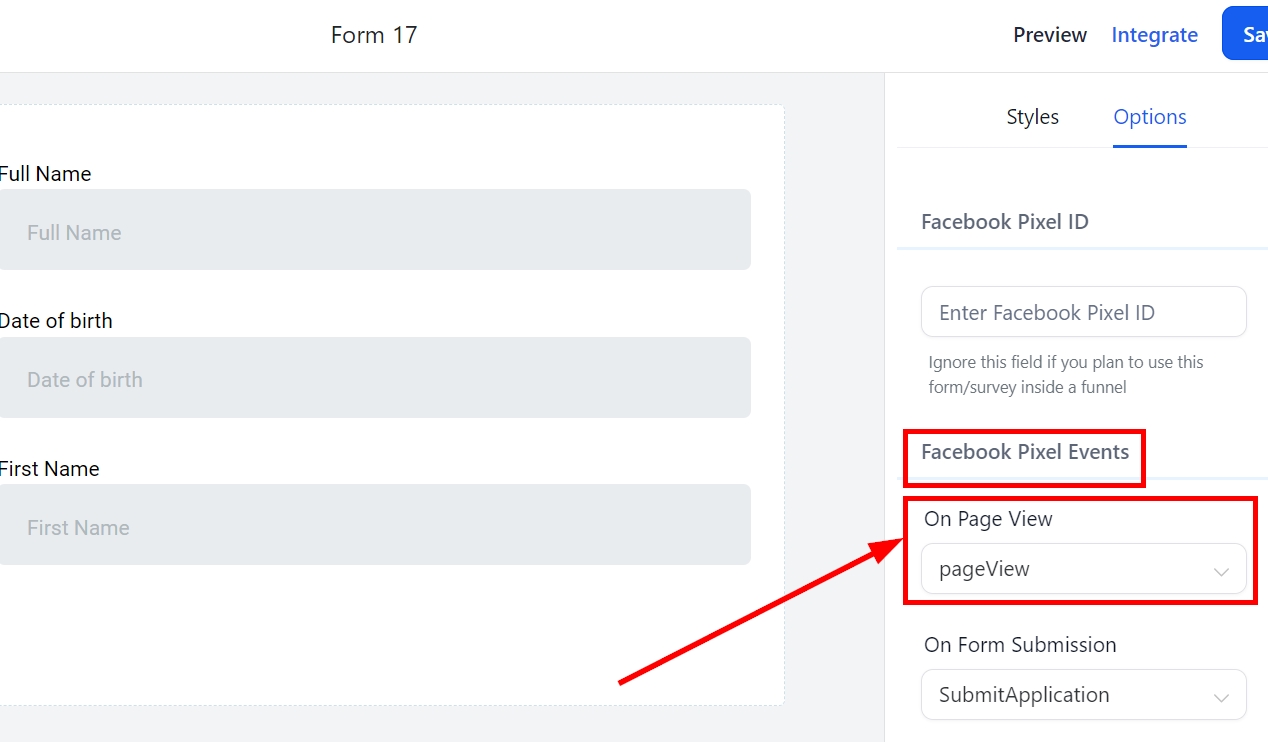This screenshot has height=742, width=1268.
Task: Select the Options tab
Action: pyautogui.click(x=1149, y=117)
